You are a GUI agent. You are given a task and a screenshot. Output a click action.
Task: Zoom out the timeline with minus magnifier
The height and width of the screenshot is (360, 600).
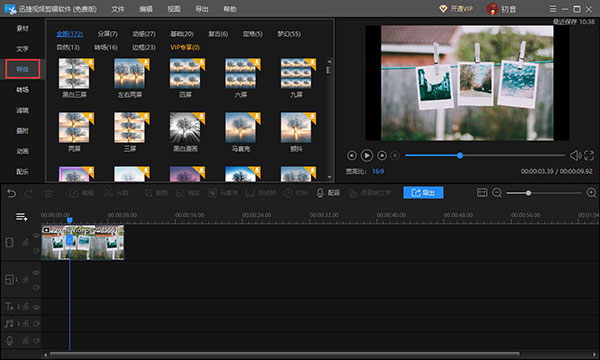[x=497, y=193]
